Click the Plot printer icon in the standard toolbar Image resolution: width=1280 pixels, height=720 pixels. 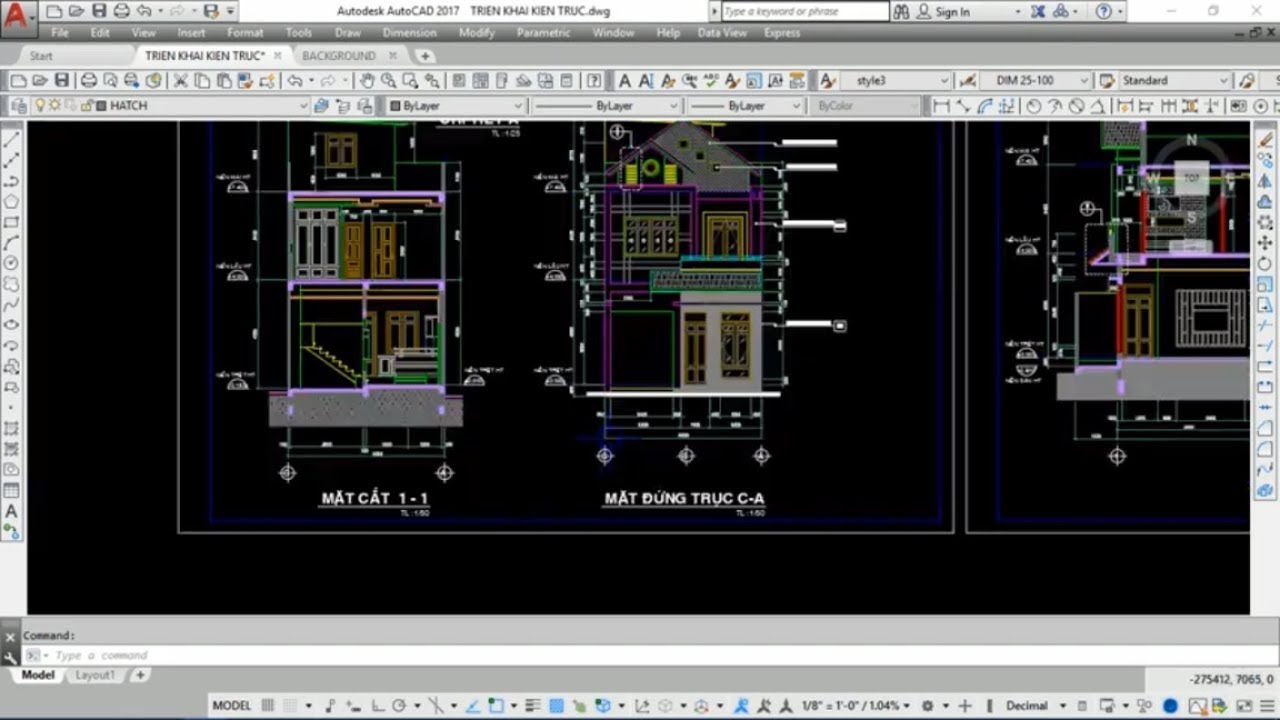[x=88, y=81]
